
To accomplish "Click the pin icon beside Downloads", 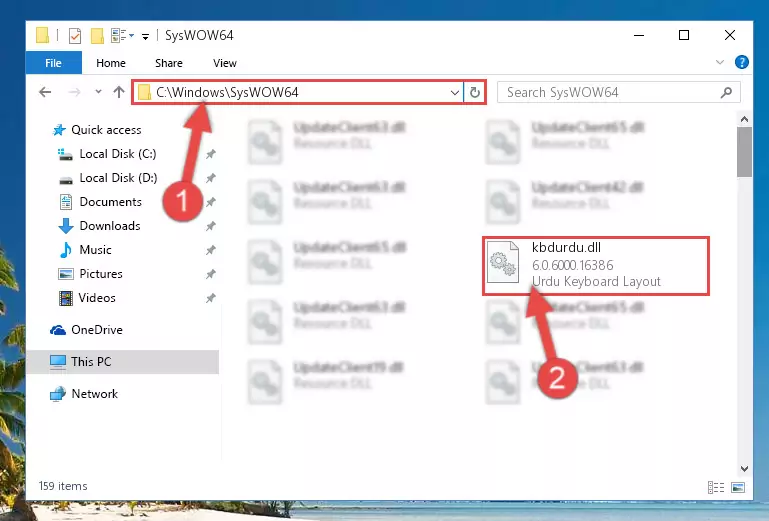I will pyautogui.click(x=210, y=226).
